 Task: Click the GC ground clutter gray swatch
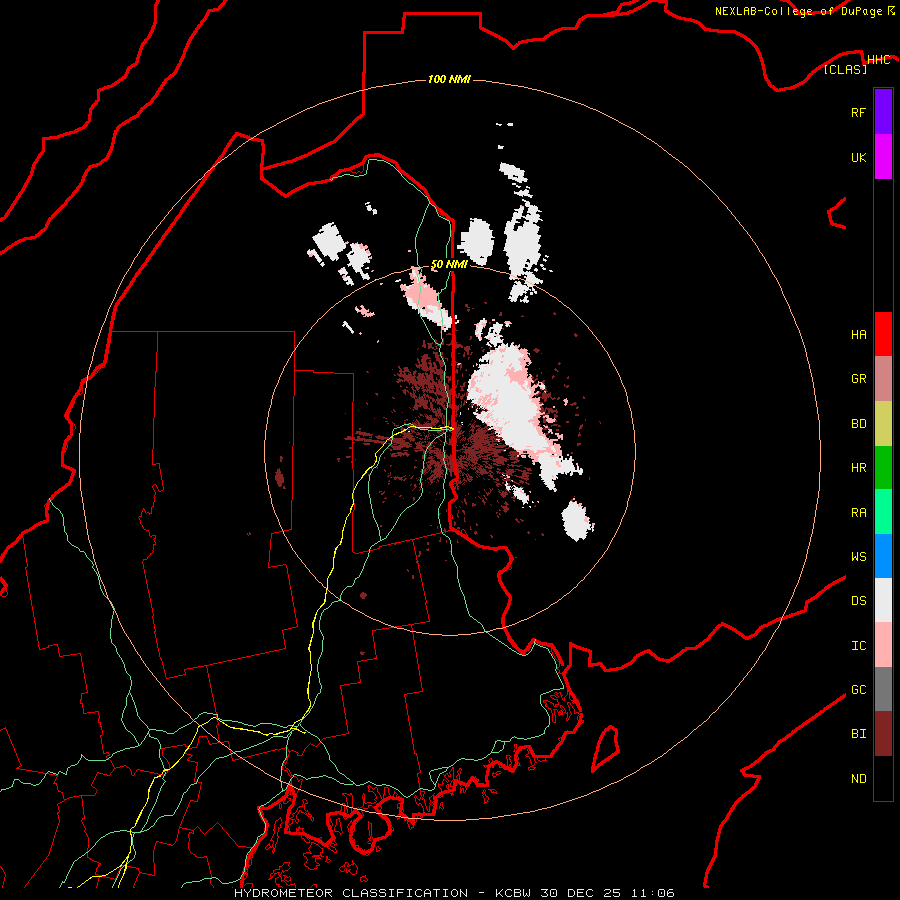(883, 689)
